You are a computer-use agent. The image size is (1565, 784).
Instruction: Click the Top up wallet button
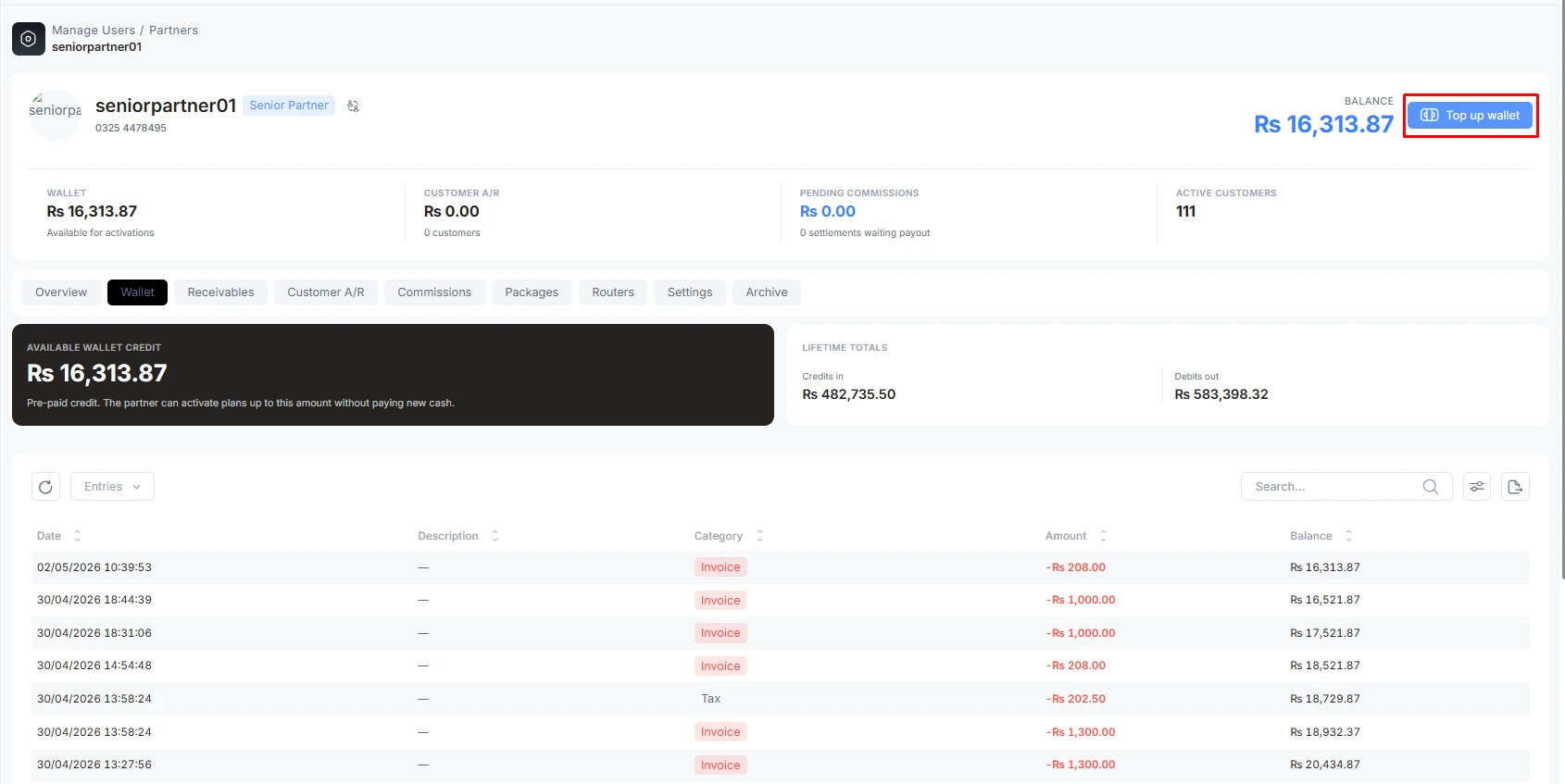[1471, 116]
